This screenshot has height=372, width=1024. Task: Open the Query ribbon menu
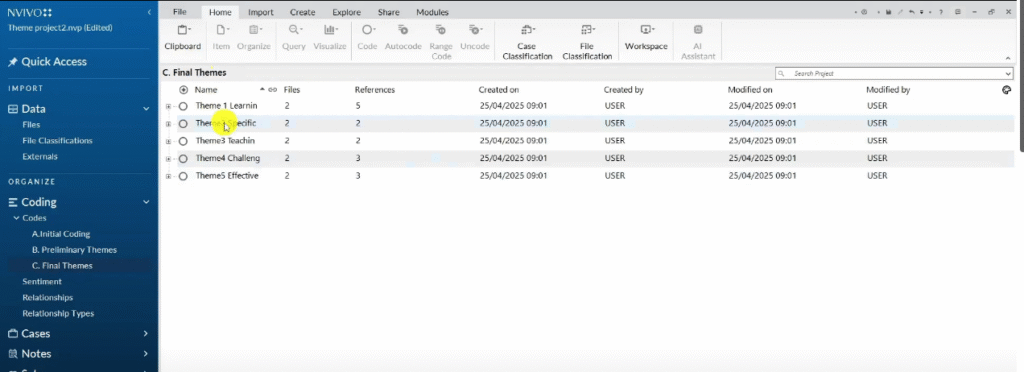pos(294,38)
